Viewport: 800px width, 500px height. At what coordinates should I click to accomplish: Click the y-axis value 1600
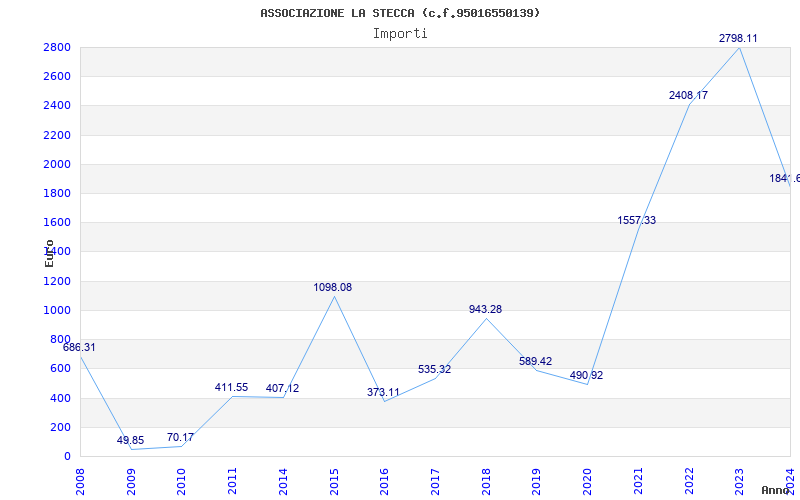[58, 222]
